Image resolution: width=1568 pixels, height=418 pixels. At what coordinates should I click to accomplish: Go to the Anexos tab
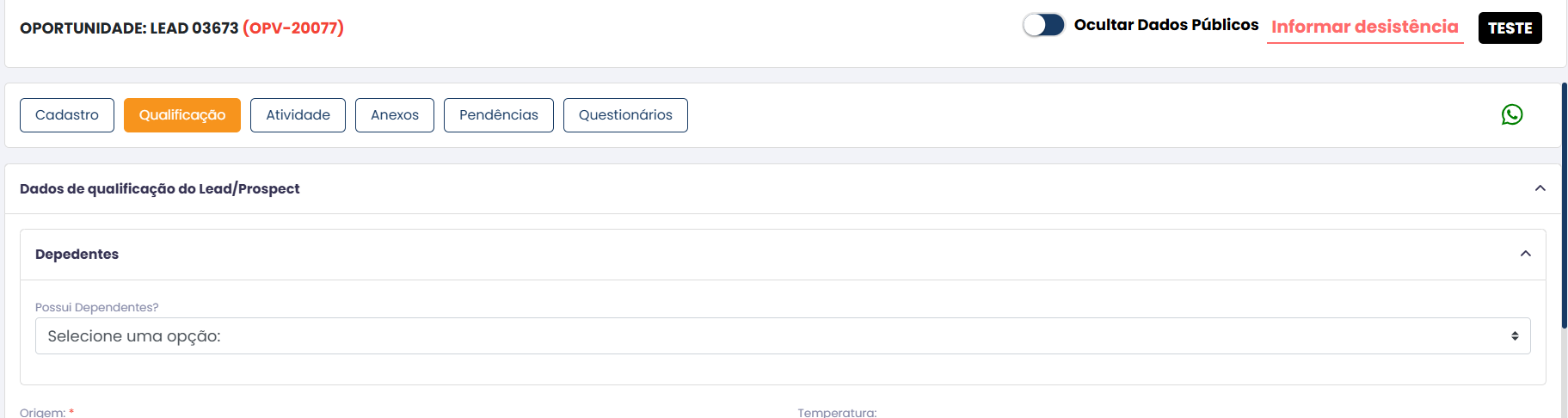click(x=395, y=115)
